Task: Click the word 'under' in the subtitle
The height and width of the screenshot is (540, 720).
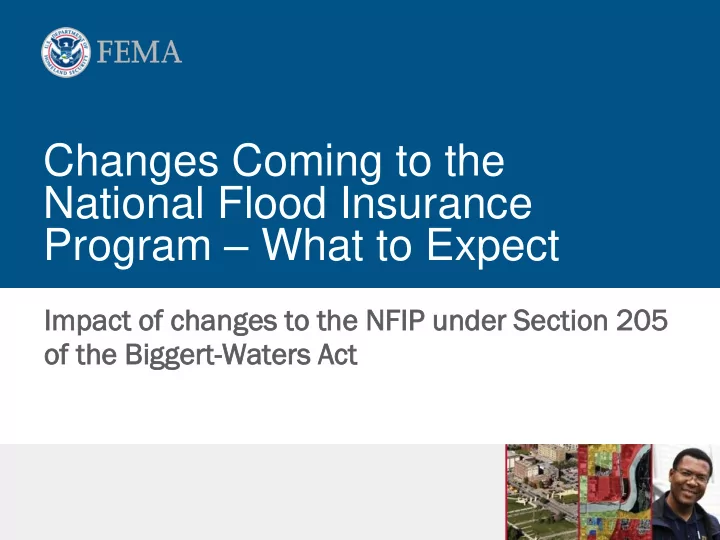Action: click(x=469, y=320)
